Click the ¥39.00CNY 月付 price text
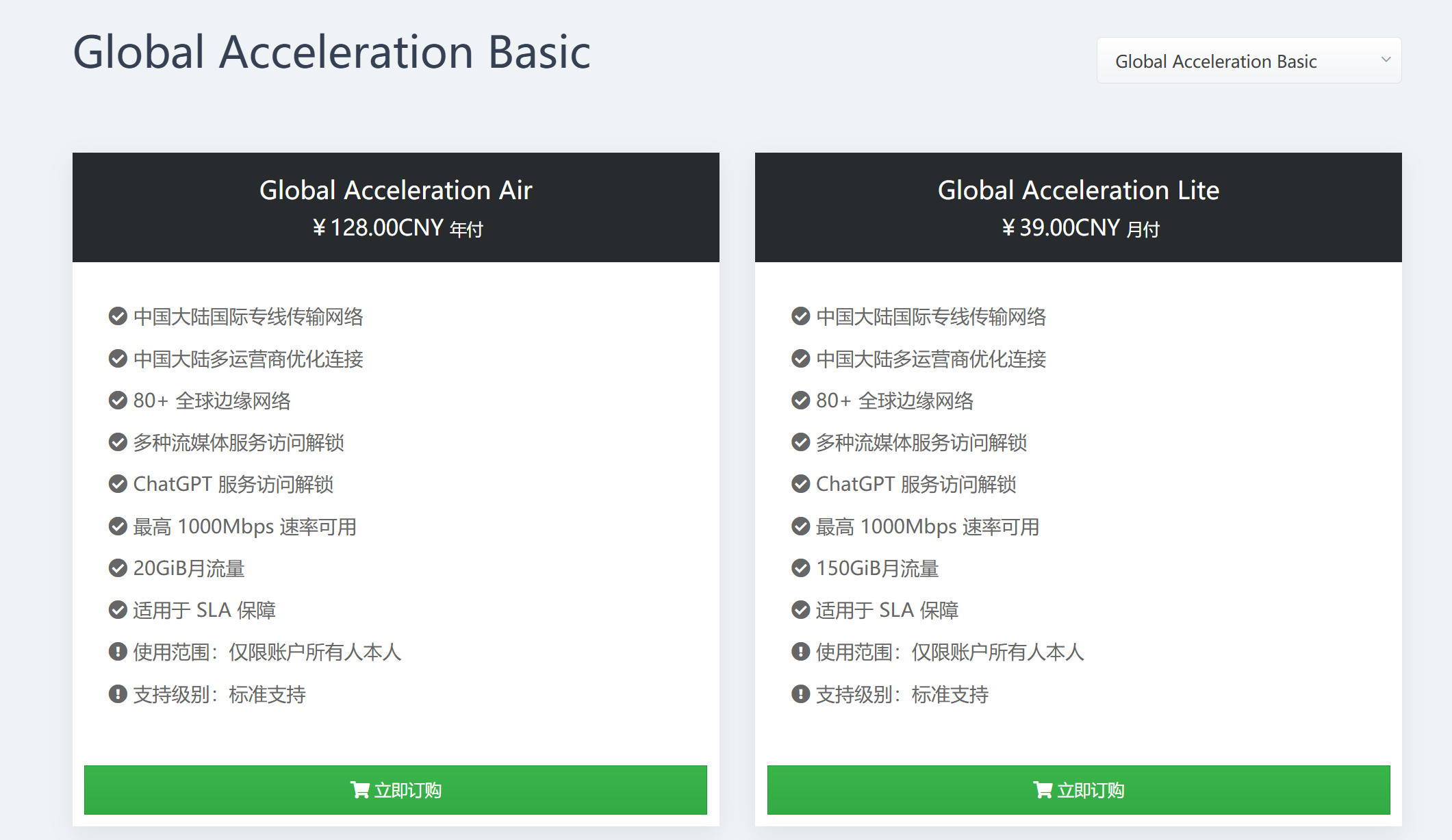The width and height of the screenshot is (1452, 840). click(1080, 228)
